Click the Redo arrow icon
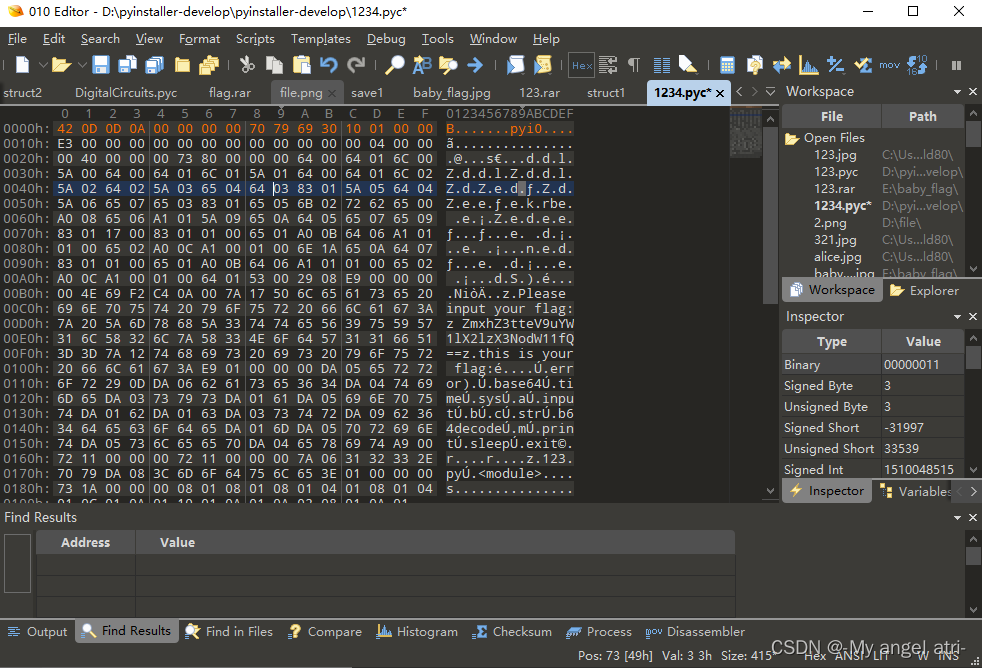Image resolution: width=982 pixels, height=668 pixels. [356, 64]
